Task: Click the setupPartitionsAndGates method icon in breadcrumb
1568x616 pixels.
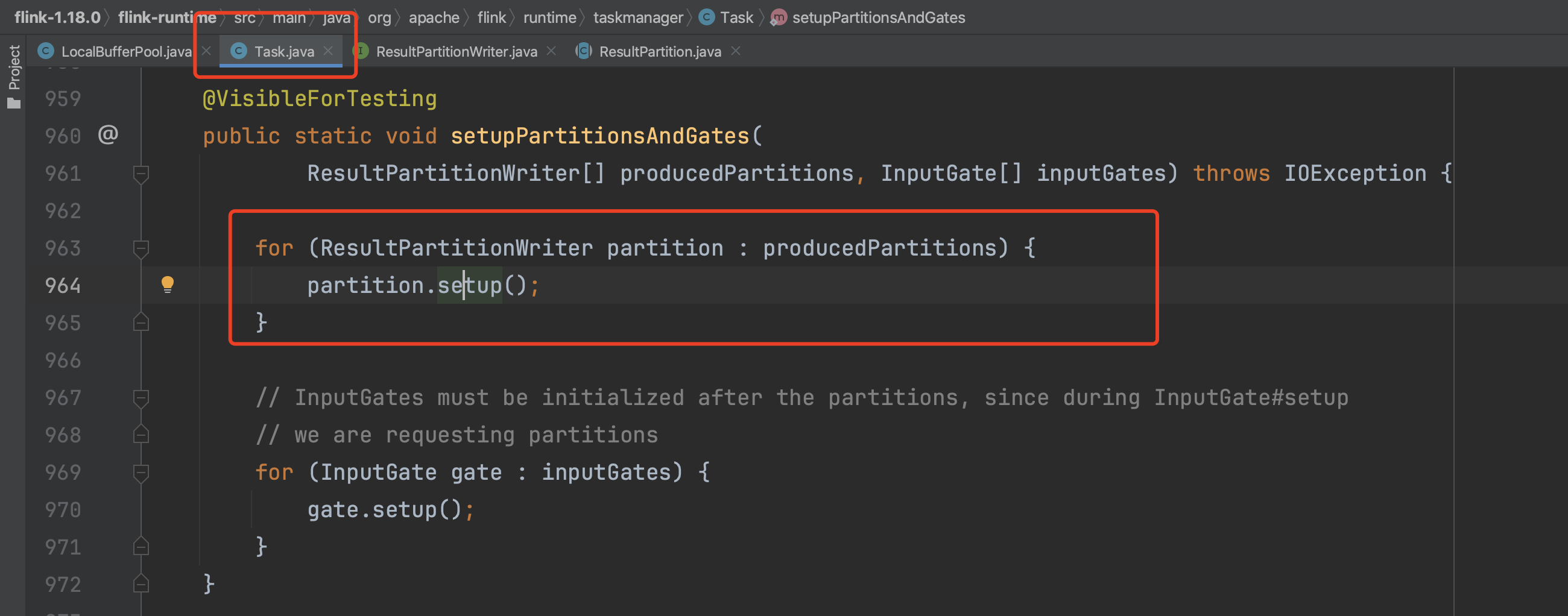Action: [x=778, y=17]
